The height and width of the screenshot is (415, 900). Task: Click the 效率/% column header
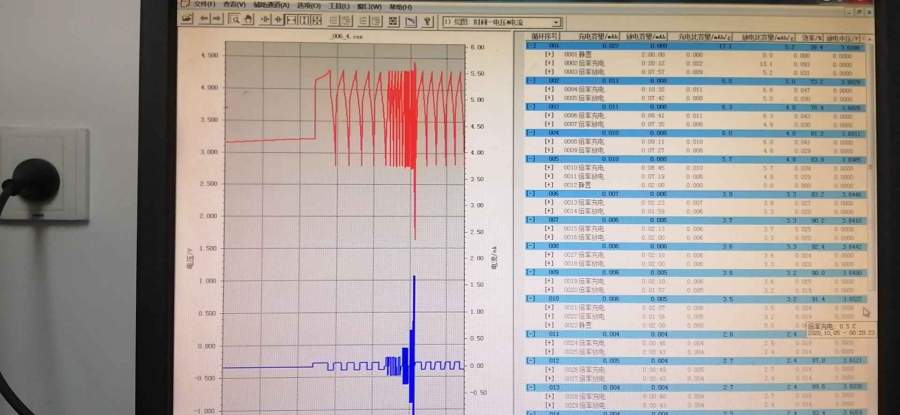[812, 38]
